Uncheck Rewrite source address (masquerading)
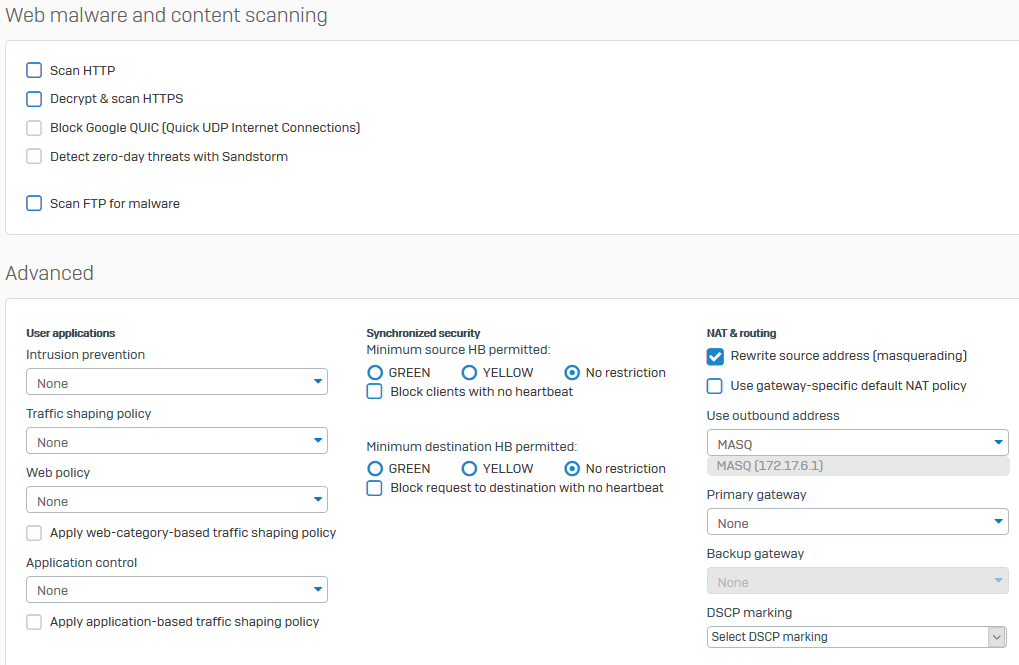Screen dimensions: 1019x665 715,356
